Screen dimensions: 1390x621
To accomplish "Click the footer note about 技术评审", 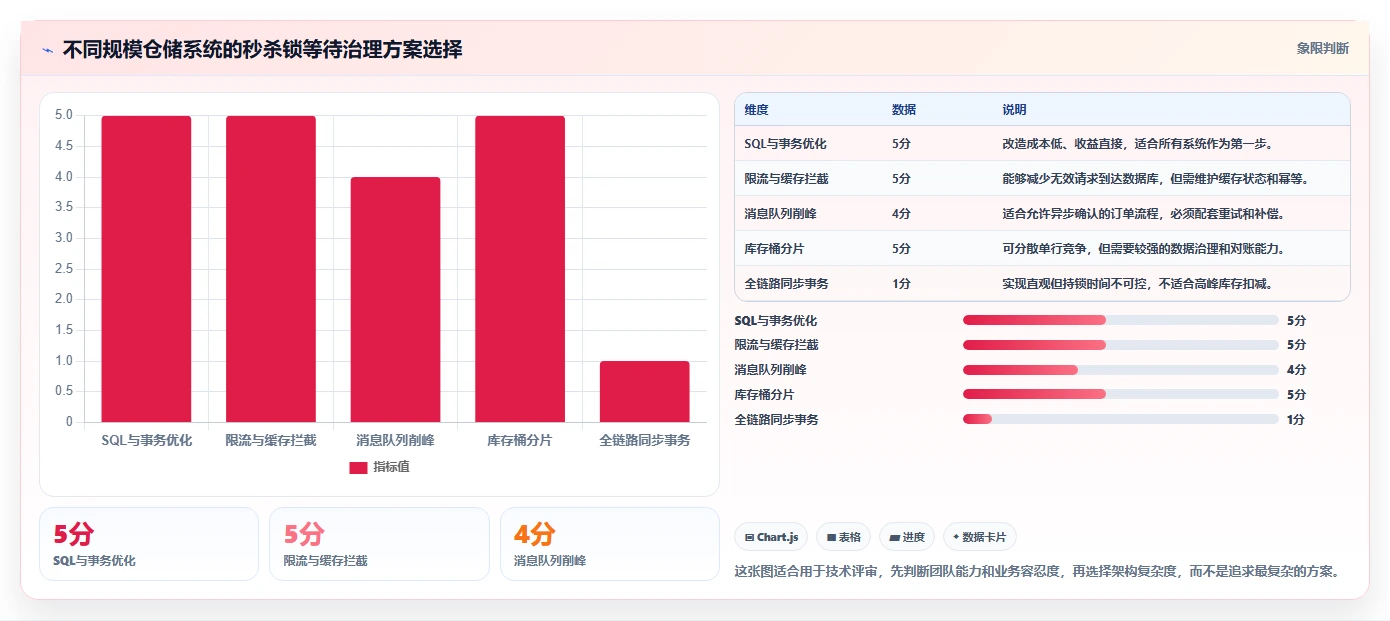I will 1037,572.
